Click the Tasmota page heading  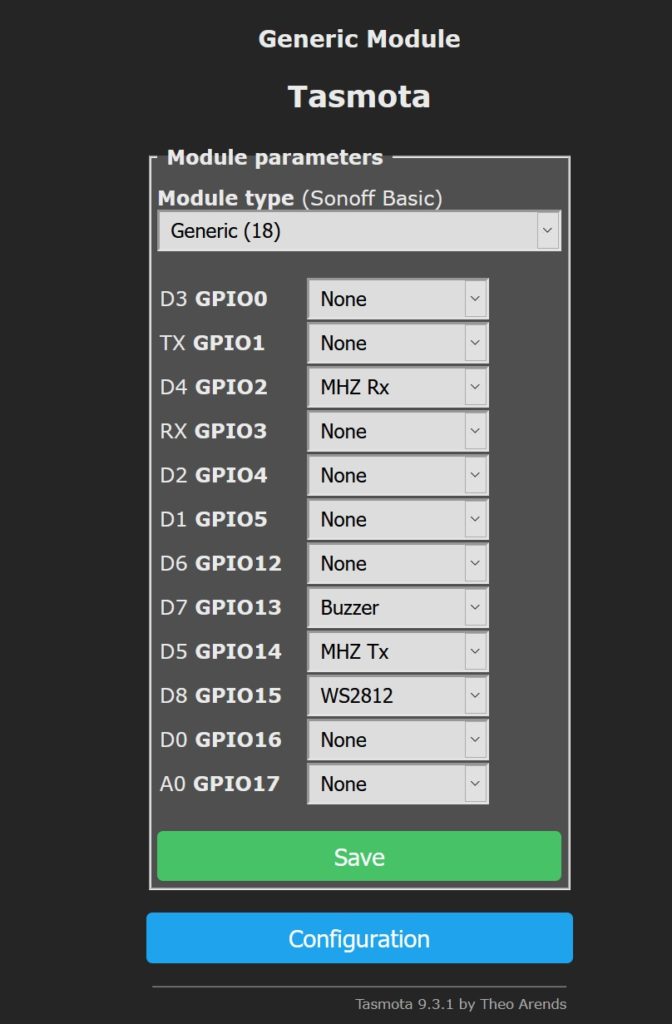[x=359, y=97]
